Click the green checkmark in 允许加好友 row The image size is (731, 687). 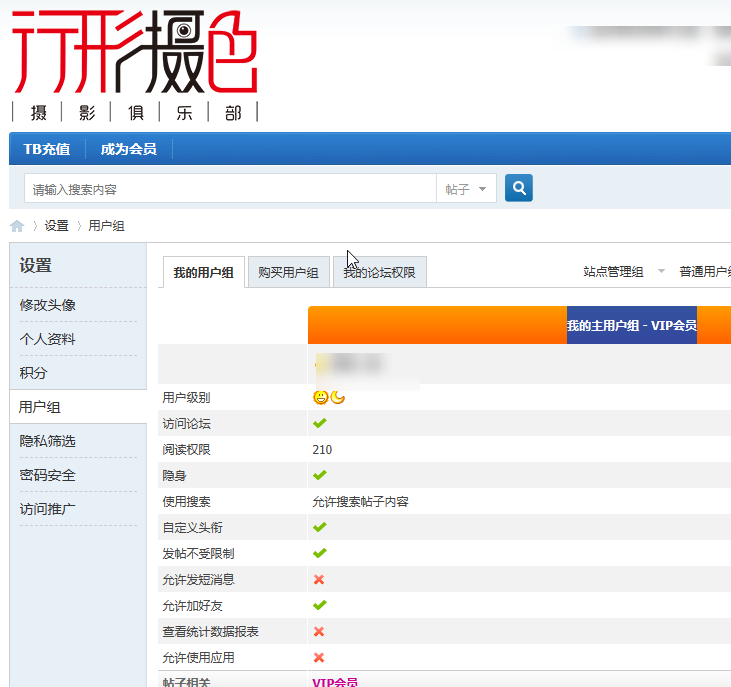pos(320,605)
